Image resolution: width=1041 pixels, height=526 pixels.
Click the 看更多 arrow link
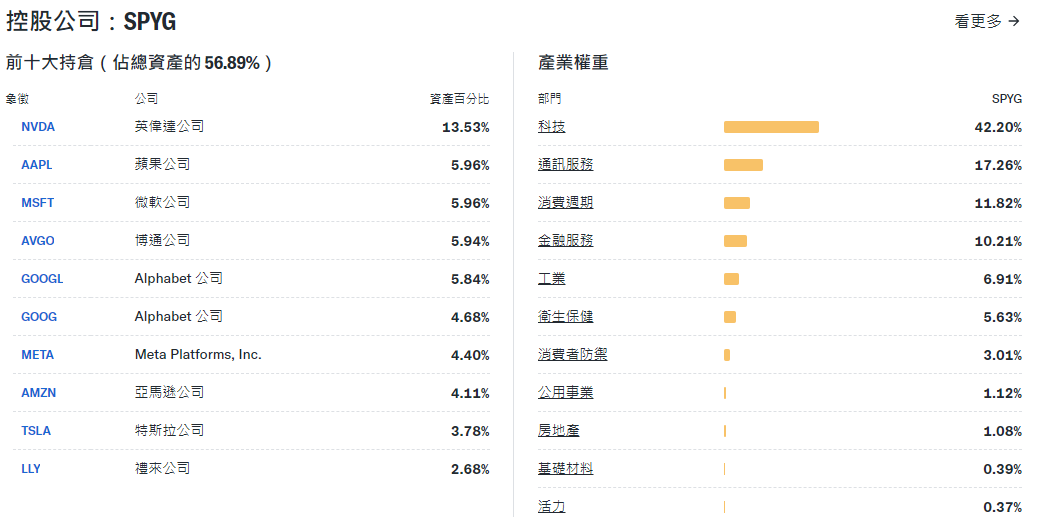(986, 21)
